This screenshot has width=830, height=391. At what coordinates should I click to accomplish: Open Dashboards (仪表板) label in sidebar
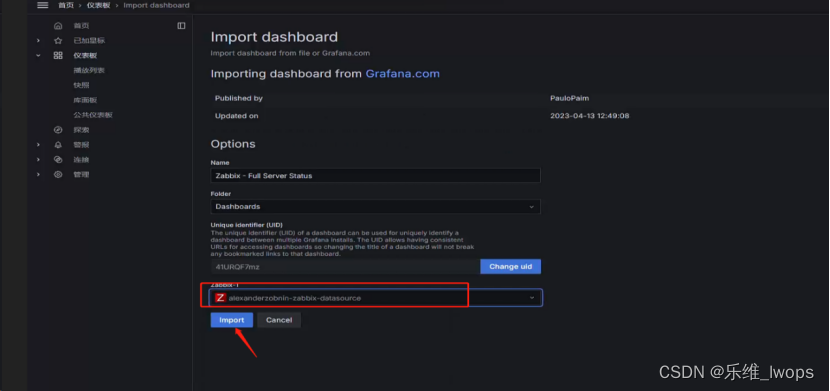point(85,56)
